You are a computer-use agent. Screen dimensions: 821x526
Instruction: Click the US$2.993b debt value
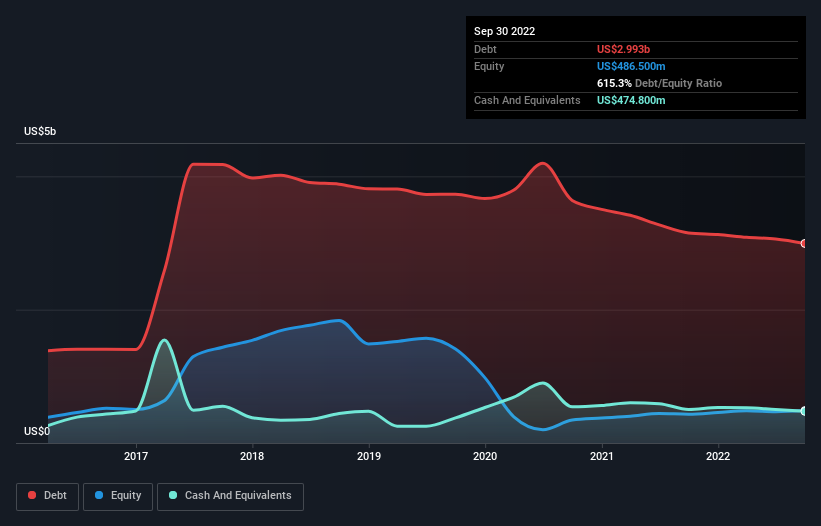(x=623, y=49)
